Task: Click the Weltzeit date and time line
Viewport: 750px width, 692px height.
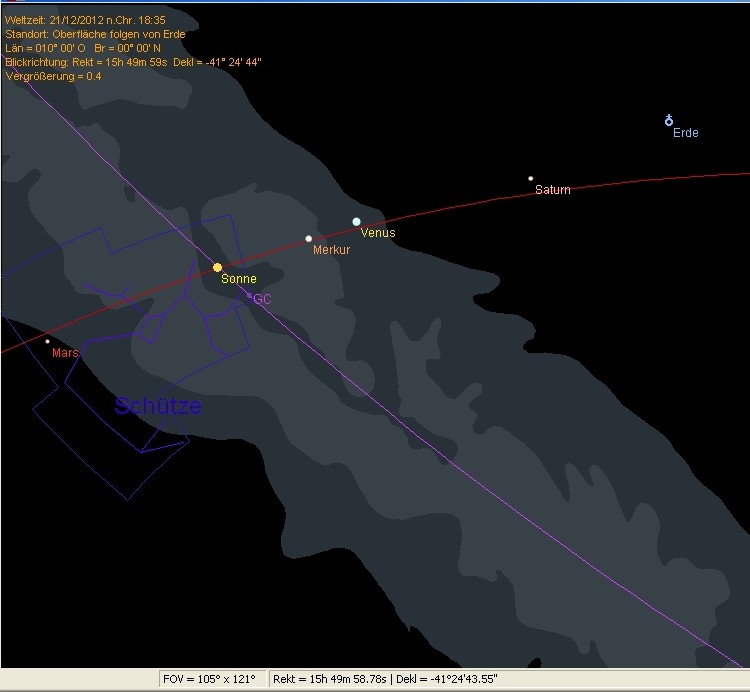Action: click(85, 19)
